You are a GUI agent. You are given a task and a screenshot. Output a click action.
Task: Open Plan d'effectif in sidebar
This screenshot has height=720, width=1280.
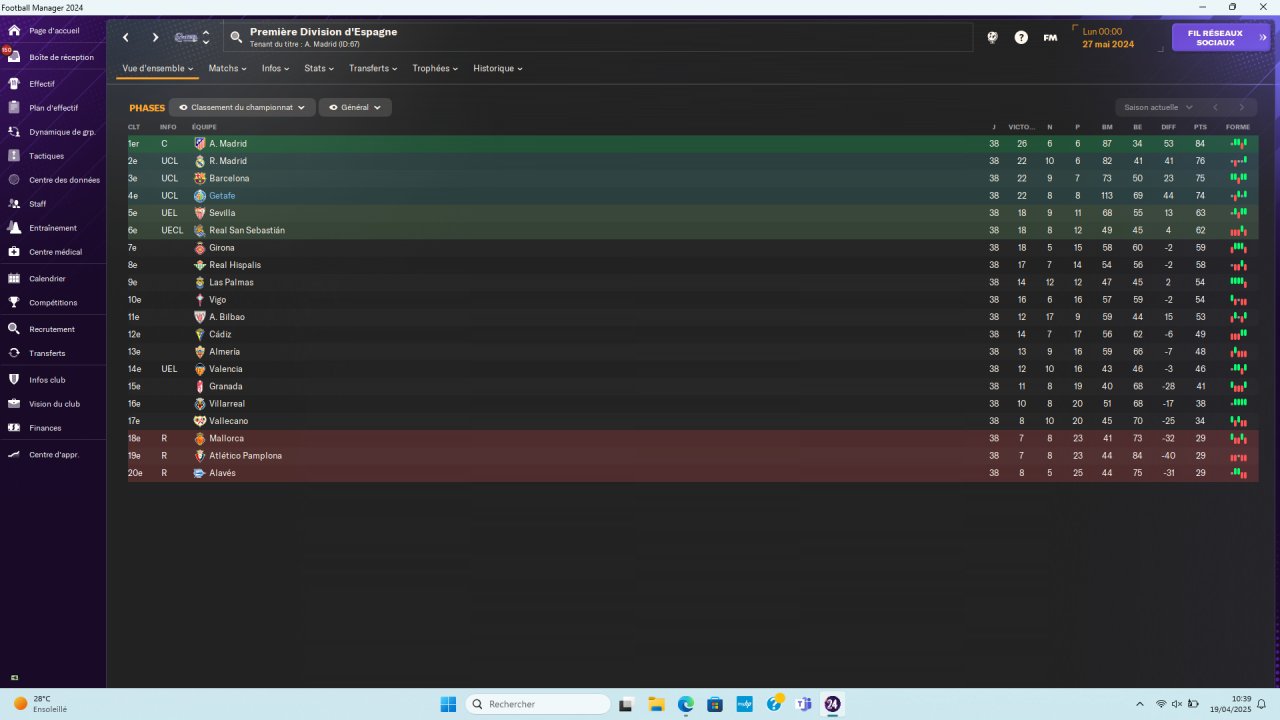(53, 108)
